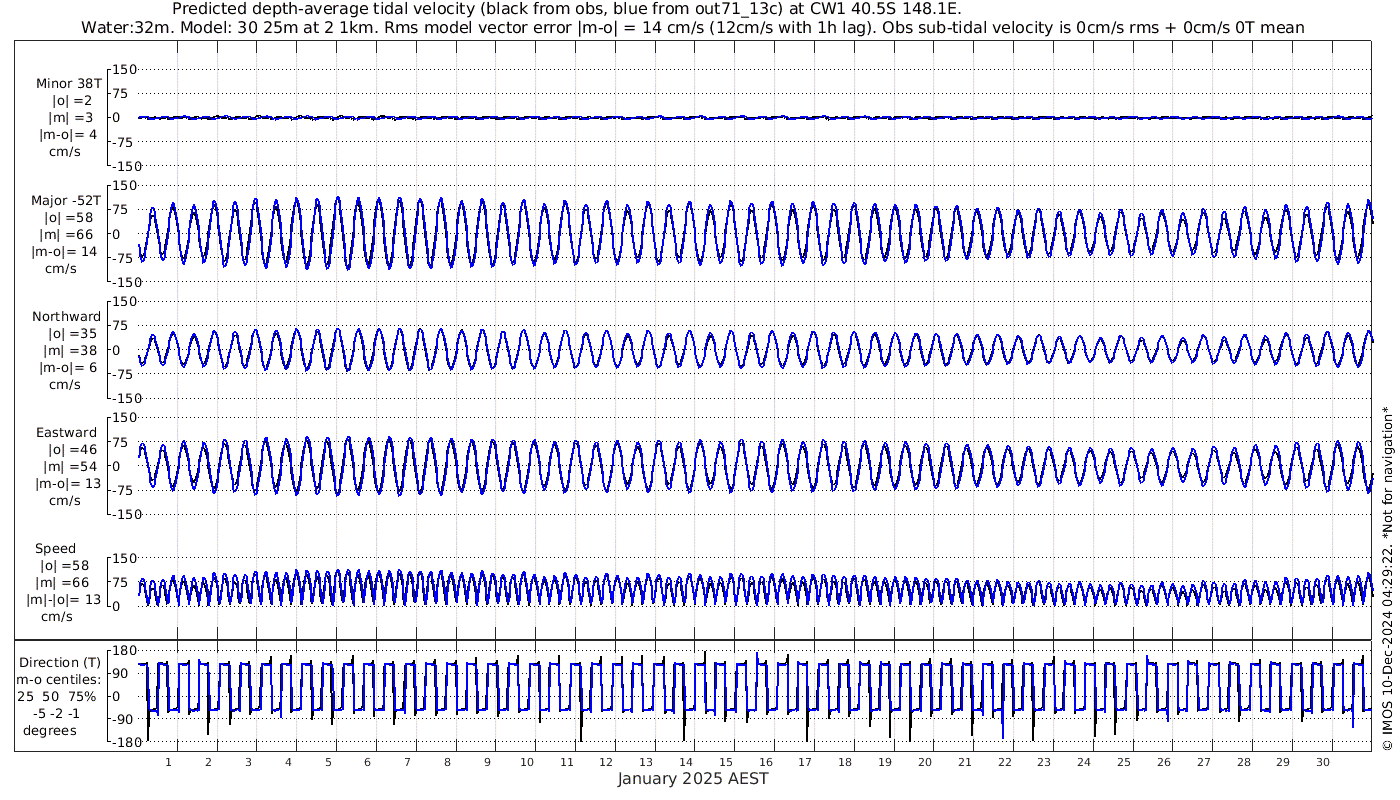Click '|m-o|= 13' in the Eastward panel
1400x800 pixels.
(x=67, y=485)
